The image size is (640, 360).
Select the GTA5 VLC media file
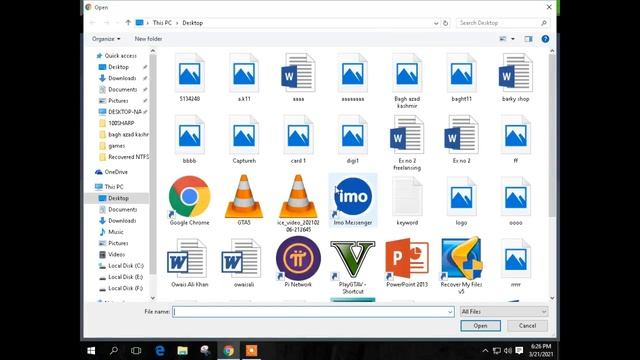(244, 201)
